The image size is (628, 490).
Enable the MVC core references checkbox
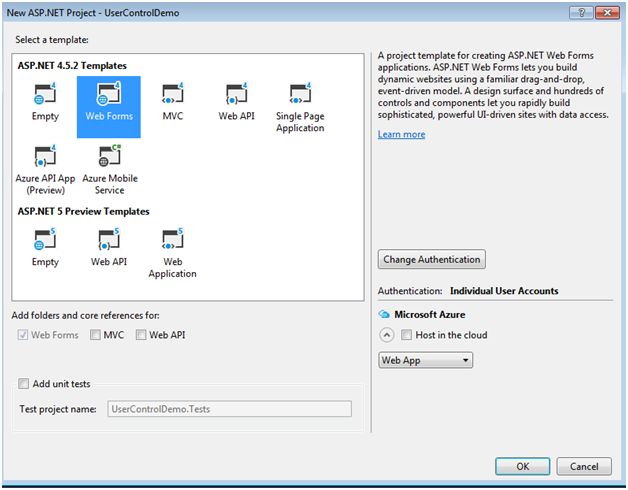pyautogui.click(x=95, y=335)
